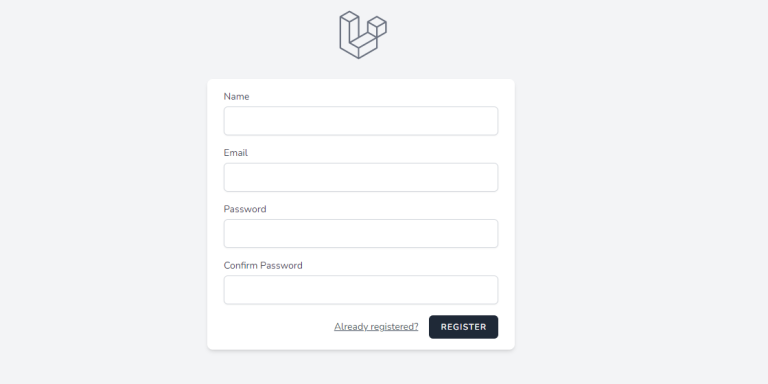Viewport: 768px width, 384px height.
Task: Click empty white area left of Already registered?
Action: (x=277, y=327)
